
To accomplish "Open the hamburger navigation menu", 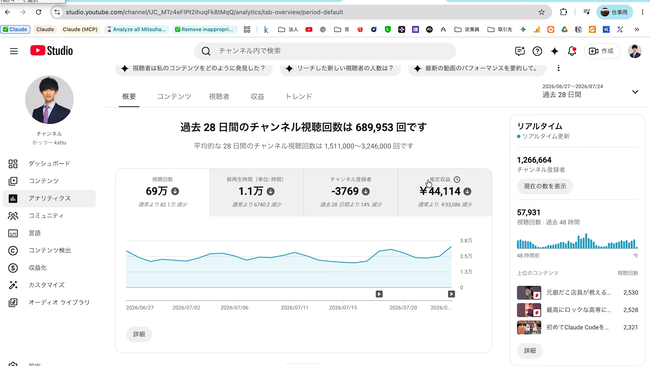I will coord(14,51).
